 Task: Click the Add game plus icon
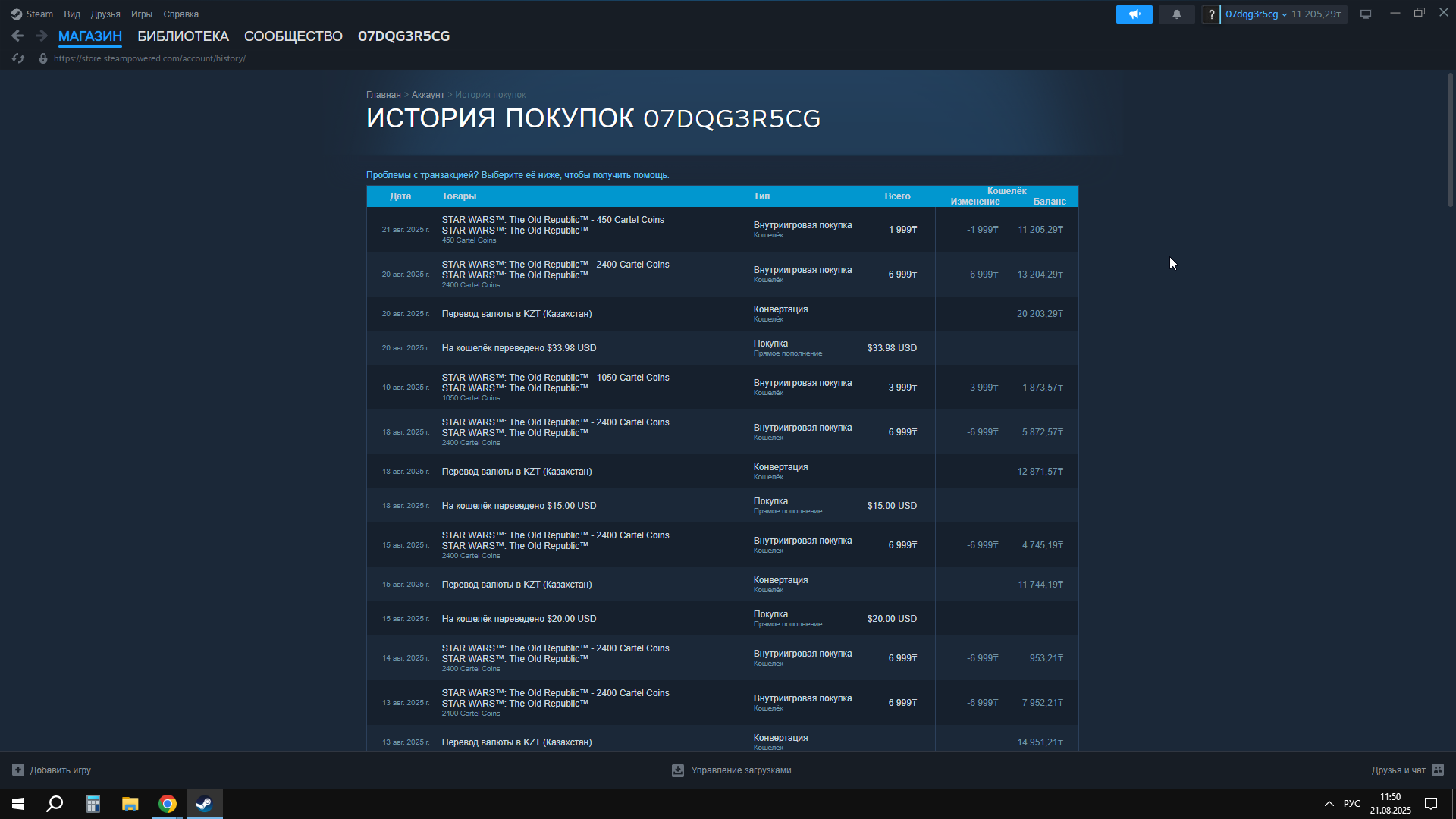[18, 770]
